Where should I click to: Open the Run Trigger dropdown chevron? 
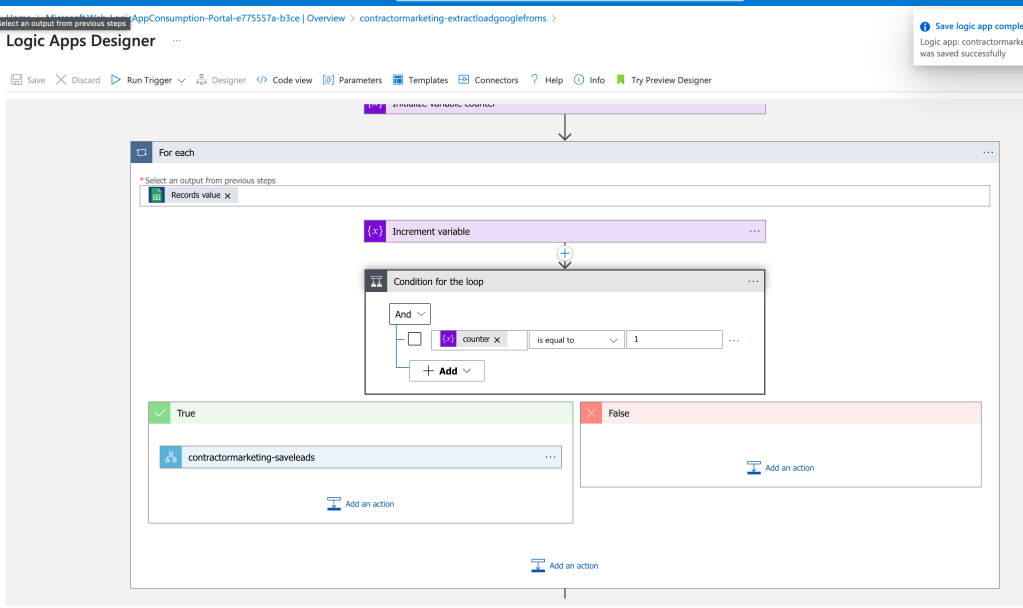tap(181, 80)
